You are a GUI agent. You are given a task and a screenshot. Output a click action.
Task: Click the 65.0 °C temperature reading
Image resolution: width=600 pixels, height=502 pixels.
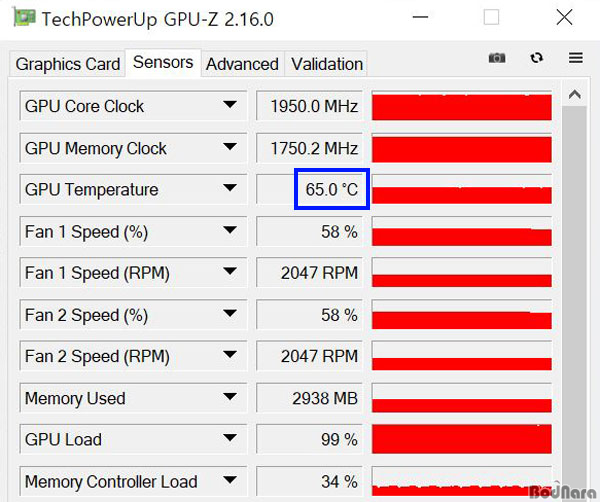[x=331, y=189]
